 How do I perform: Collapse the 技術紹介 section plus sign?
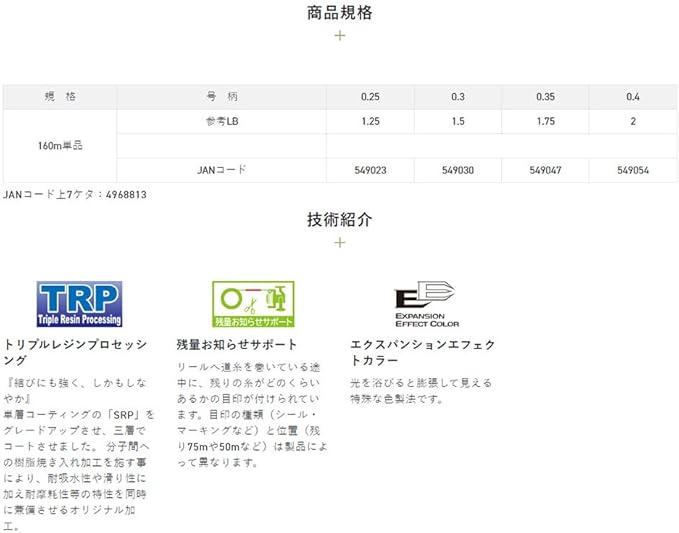340,242
